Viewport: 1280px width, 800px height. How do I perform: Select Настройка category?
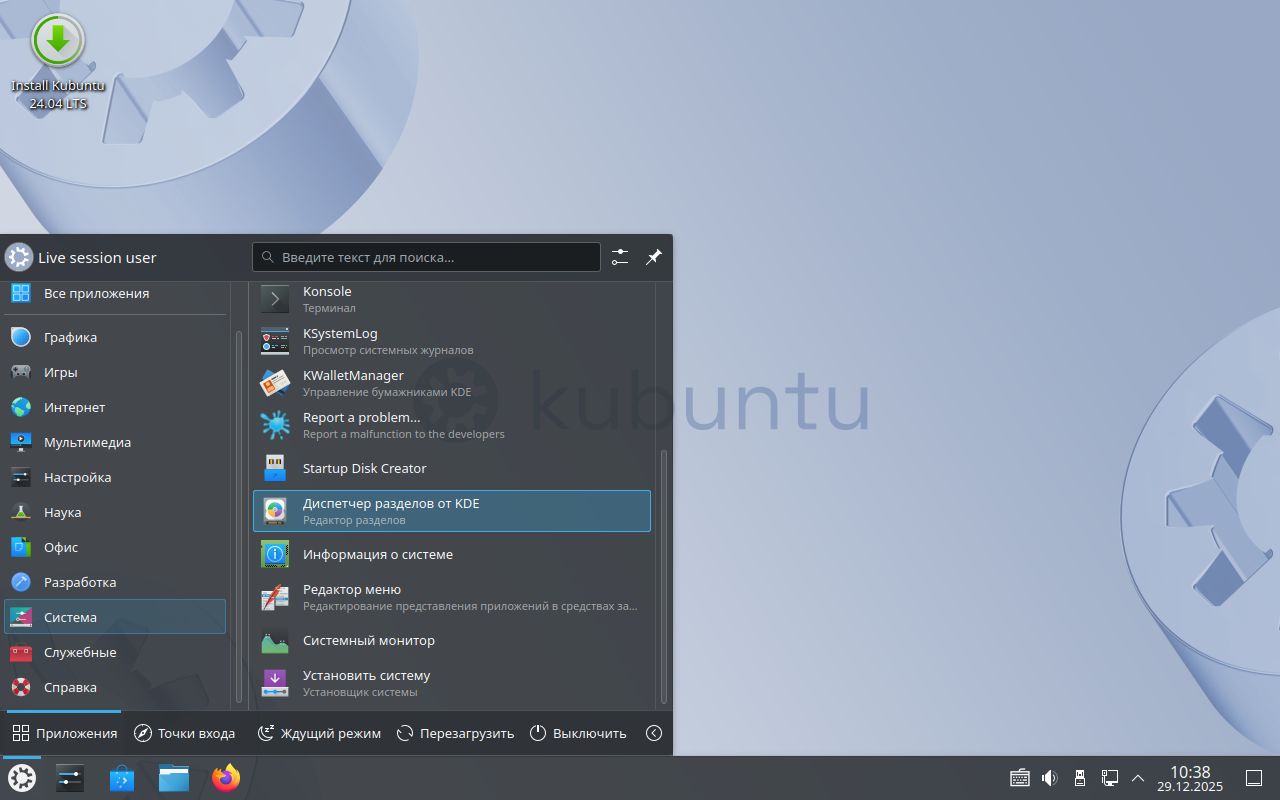tap(115, 477)
